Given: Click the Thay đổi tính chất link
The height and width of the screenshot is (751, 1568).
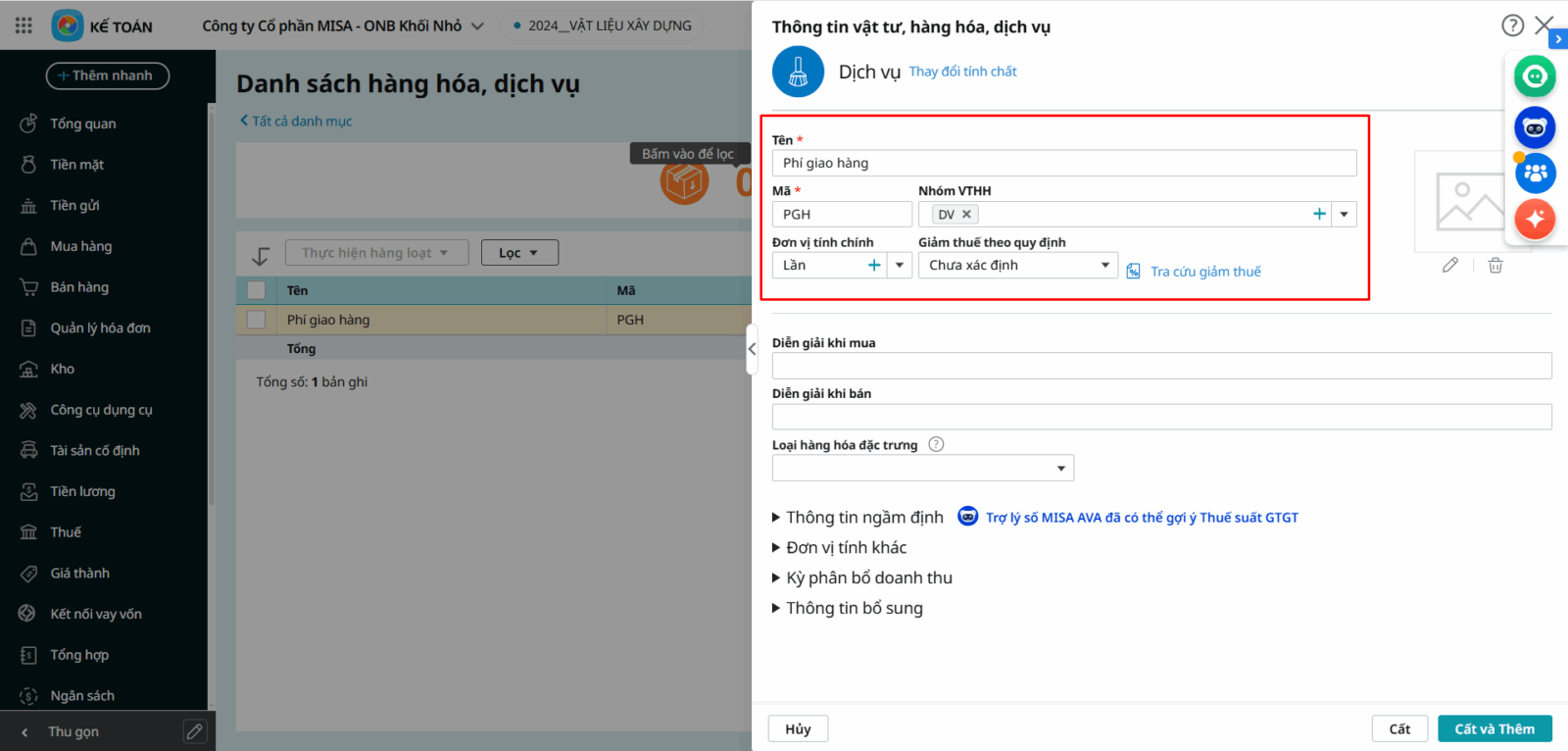Looking at the screenshot, I should pos(962,72).
